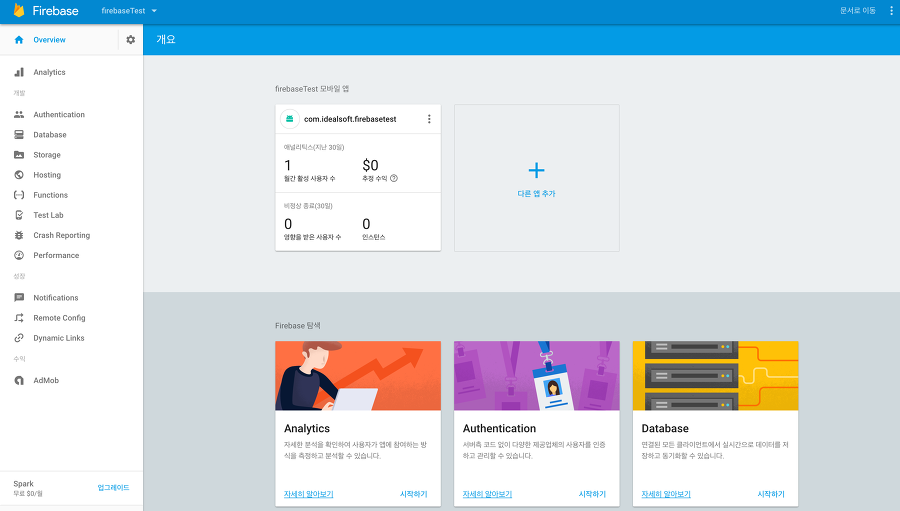Image resolution: width=900 pixels, height=511 pixels.
Task: Click the Crash Reporting bug icon
Action: click(x=19, y=235)
